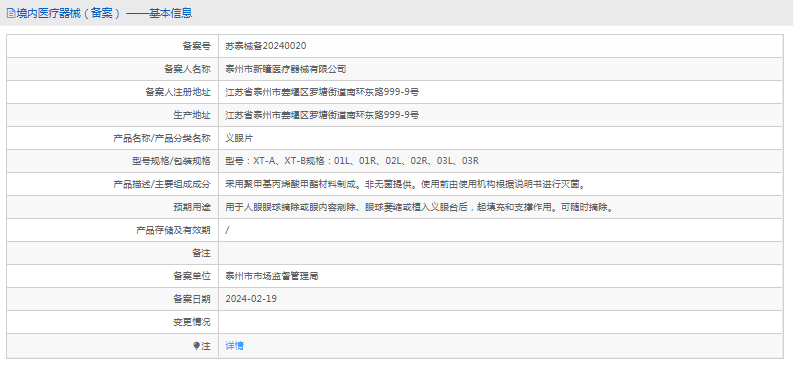Select the page title 境内医疗器械（备案）——基本信息
This screenshot has height=367, width=793.
click(104, 14)
